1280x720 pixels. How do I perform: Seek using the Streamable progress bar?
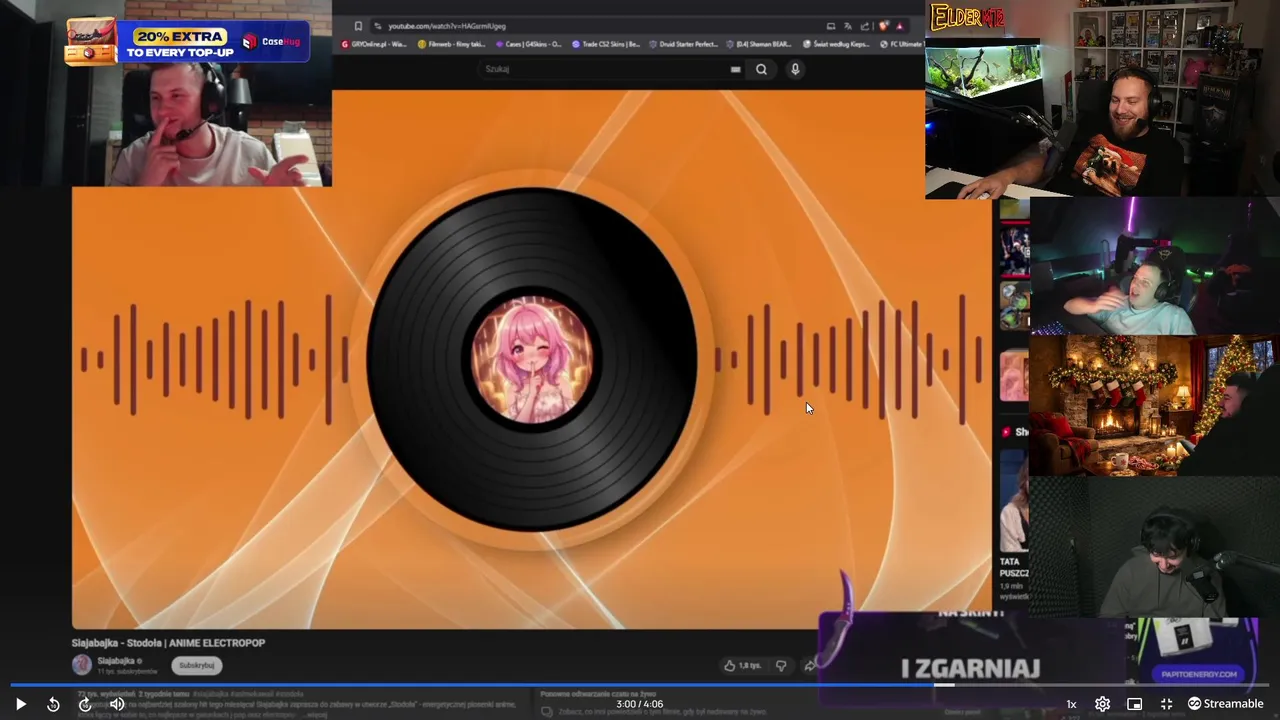pyautogui.click(x=640, y=686)
